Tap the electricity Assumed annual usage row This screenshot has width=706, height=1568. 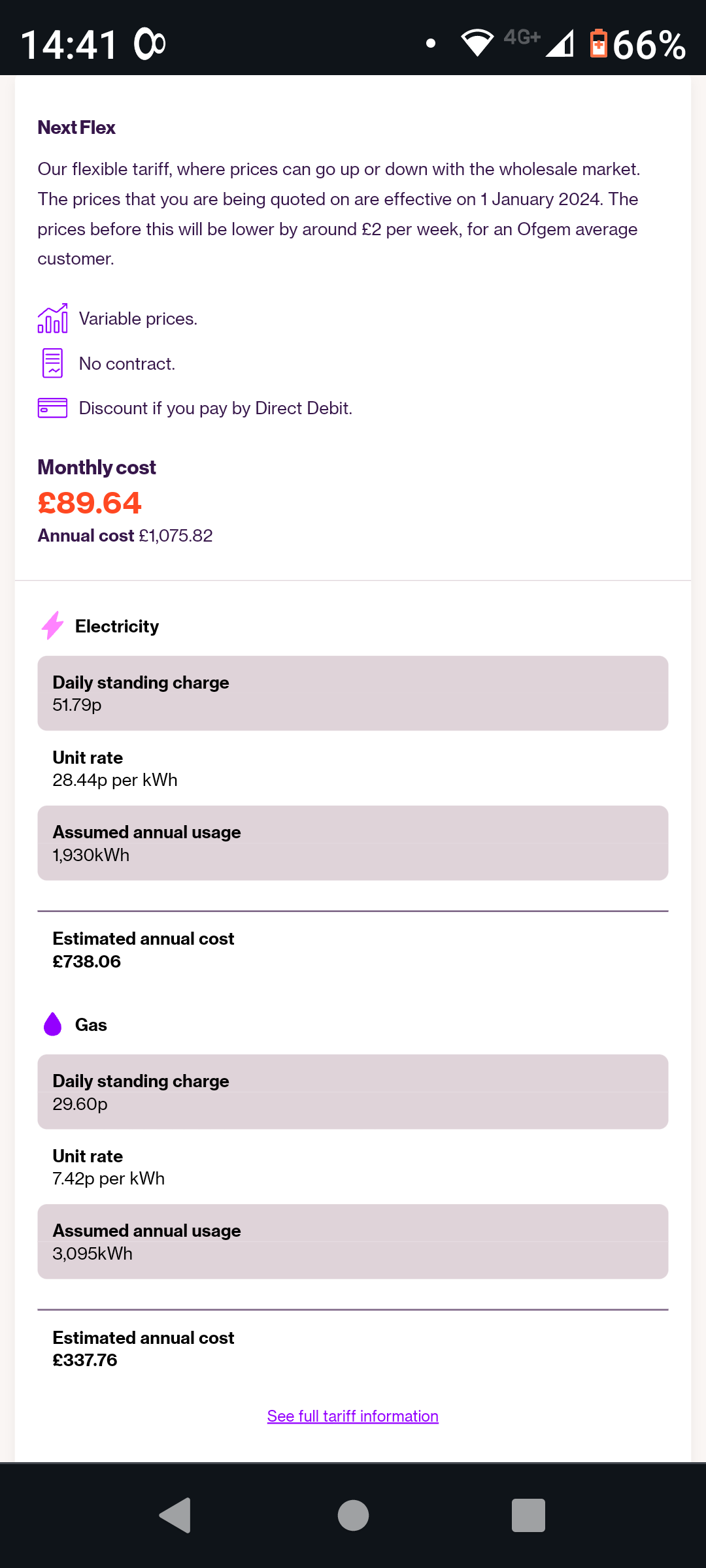coord(353,843)
